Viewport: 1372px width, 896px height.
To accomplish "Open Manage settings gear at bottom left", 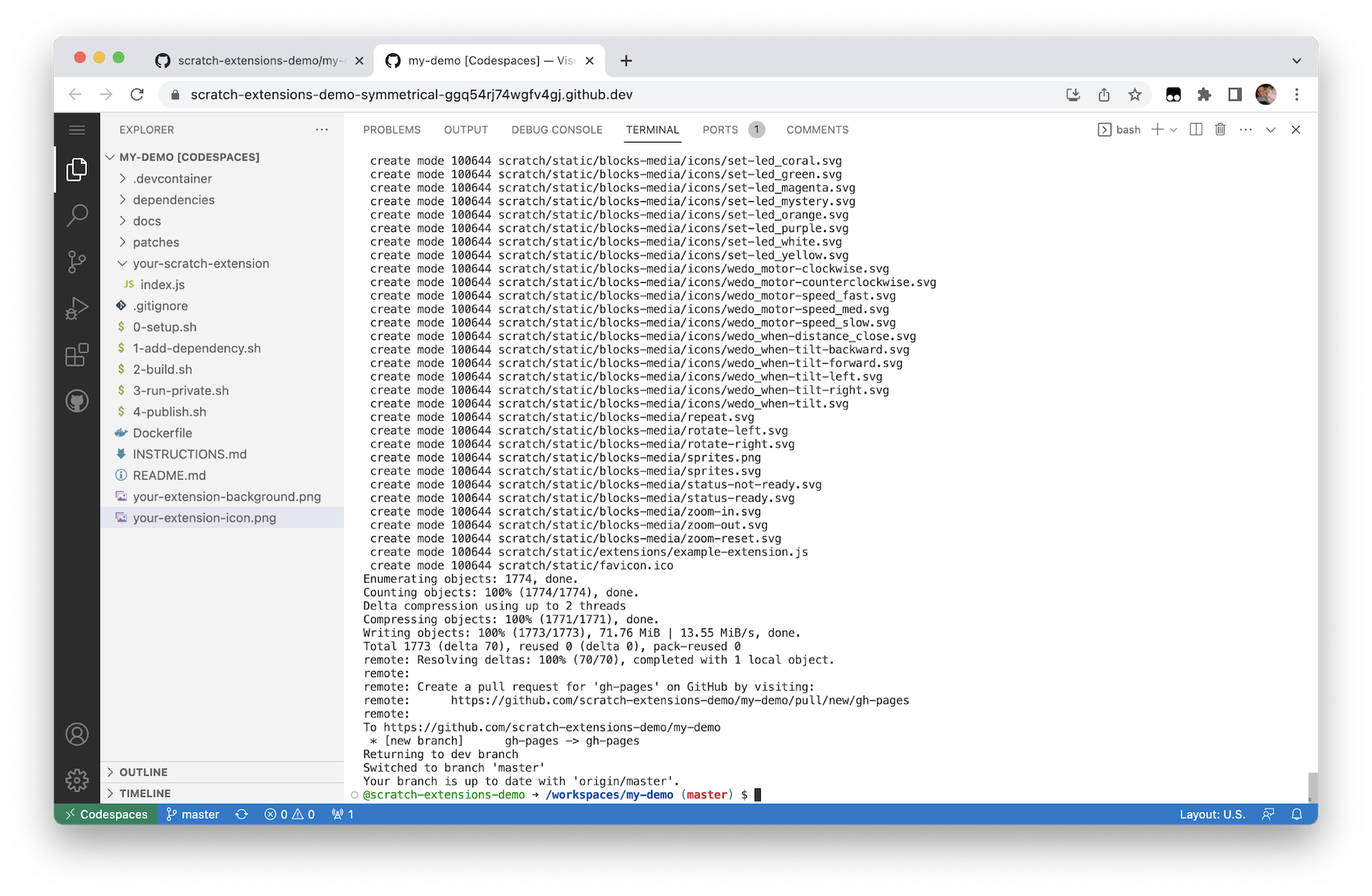I will click(76, 779).
